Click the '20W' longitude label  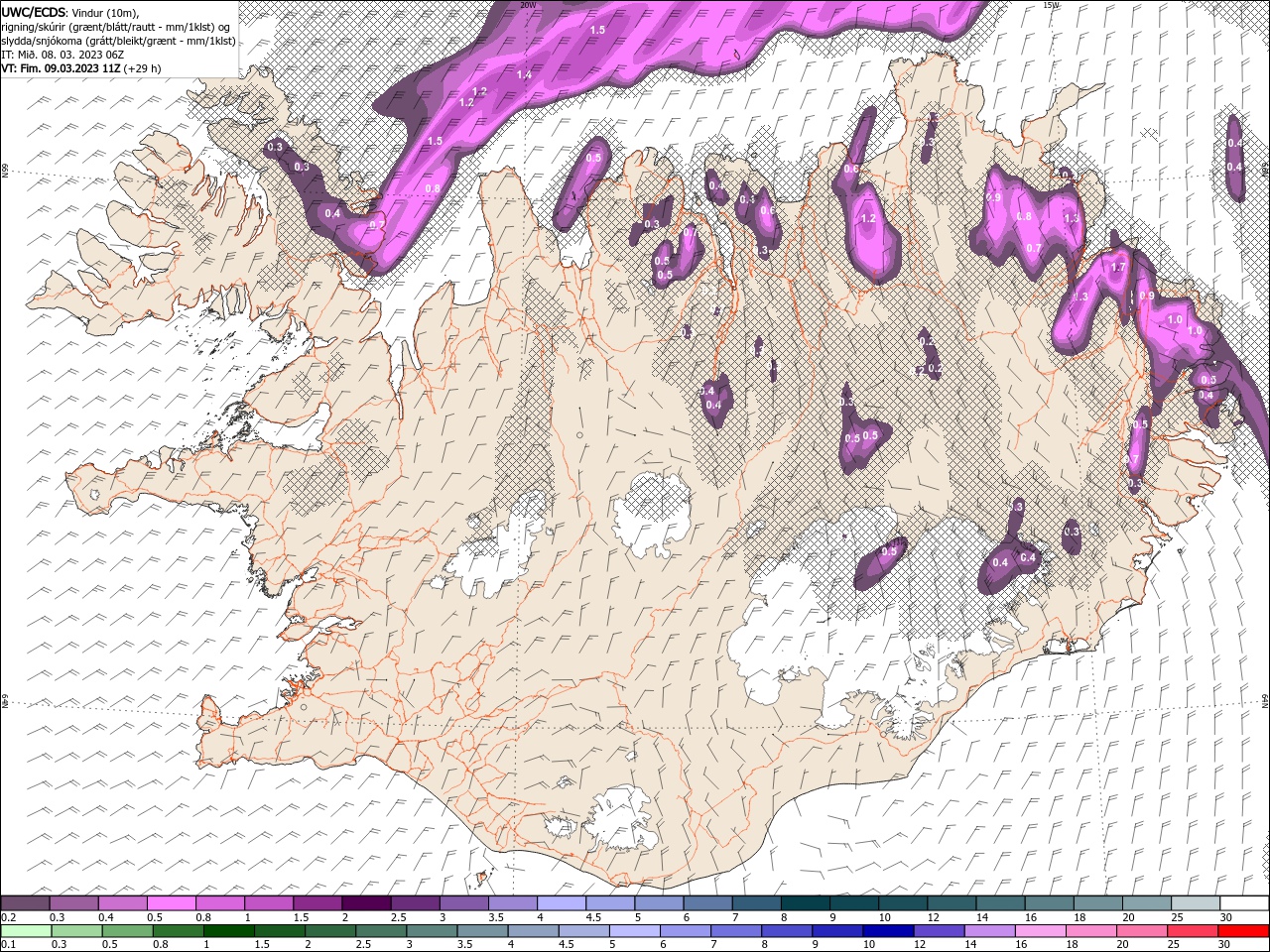point(528,5)
